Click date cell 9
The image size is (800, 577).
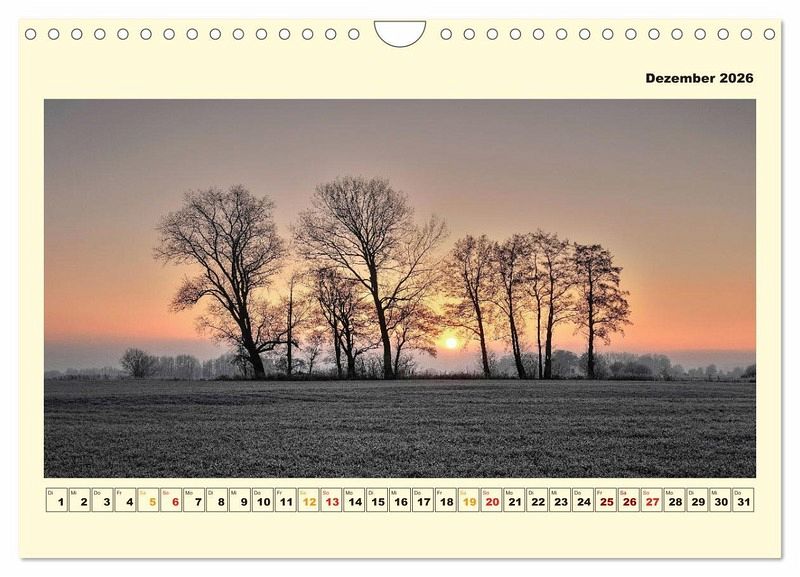coord(240,500)
